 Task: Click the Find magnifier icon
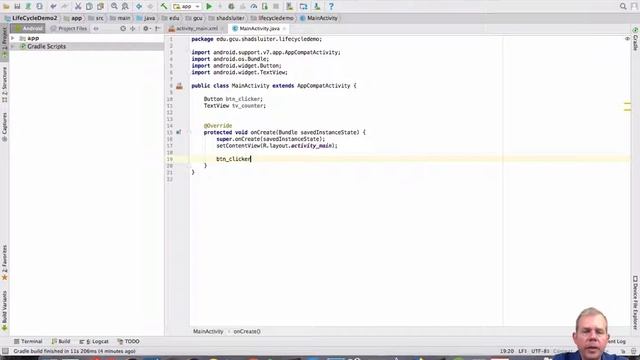pyautogui.click(x=114, y=7)
